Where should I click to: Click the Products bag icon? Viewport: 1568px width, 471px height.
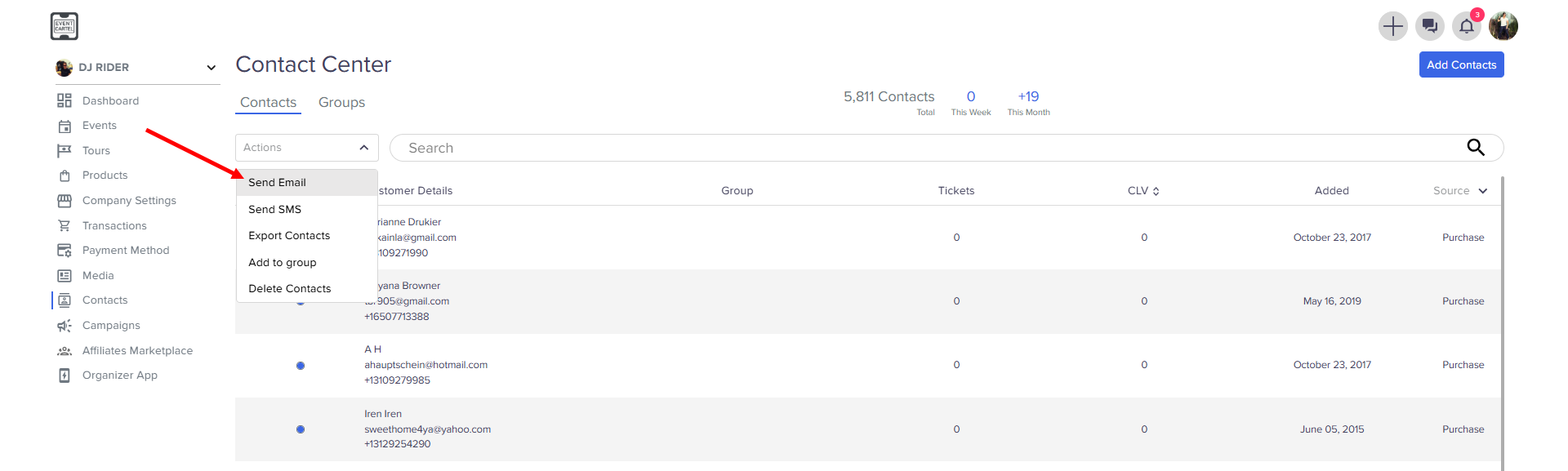pyautogui.click(x=65, y=176)
